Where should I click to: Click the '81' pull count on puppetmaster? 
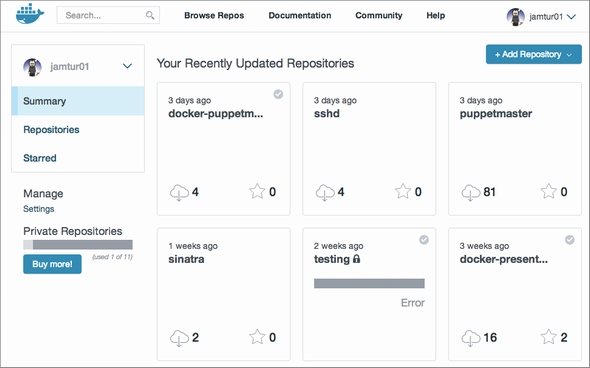click(489, 192)
